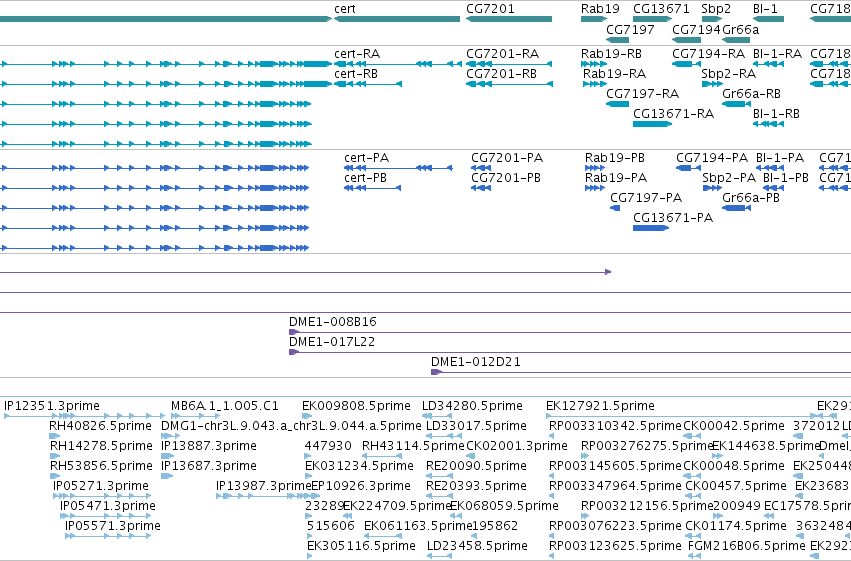Select transcript CG7194-RA
This screenshot has width=851, height=561.
point(686,64)
